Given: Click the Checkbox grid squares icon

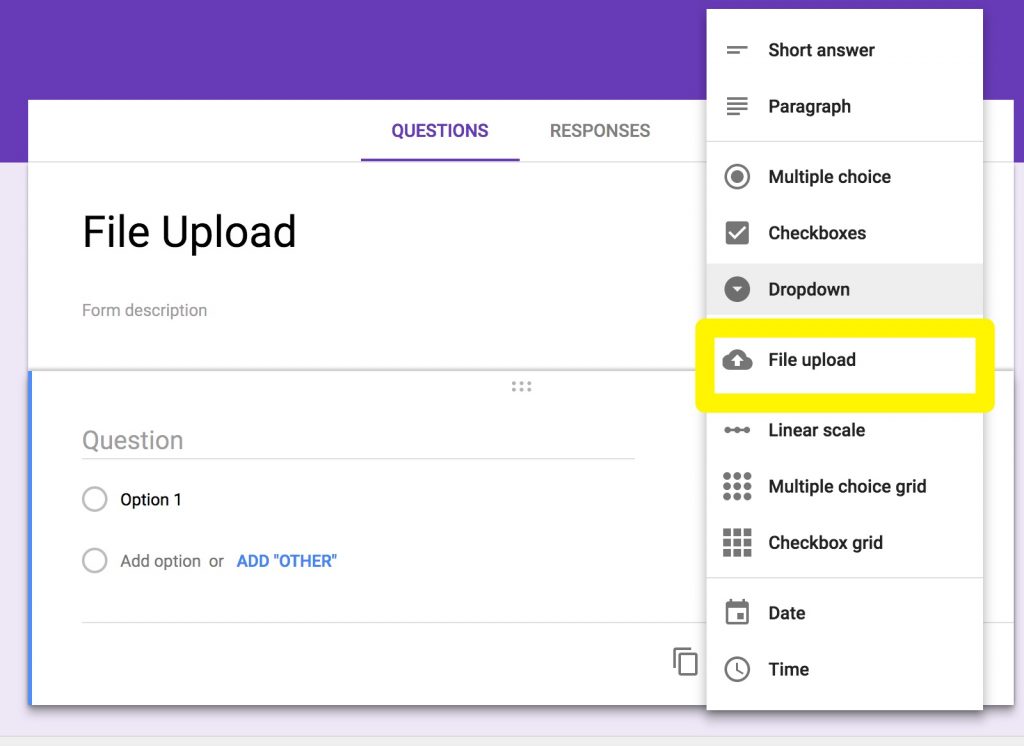Looking at the screenshot, I should (x=737, y=542).
